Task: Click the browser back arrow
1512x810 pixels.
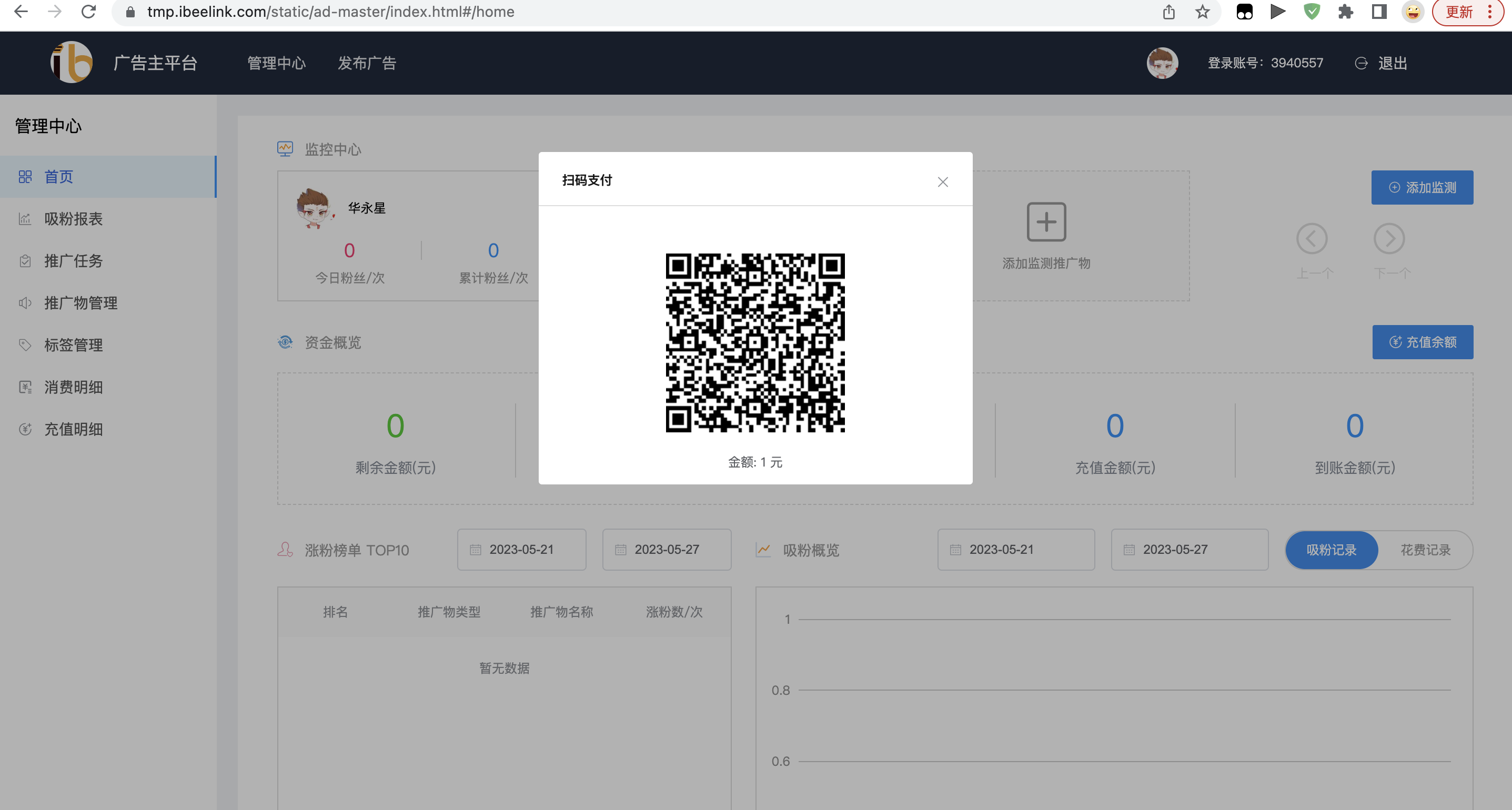Action: [21, 12]
